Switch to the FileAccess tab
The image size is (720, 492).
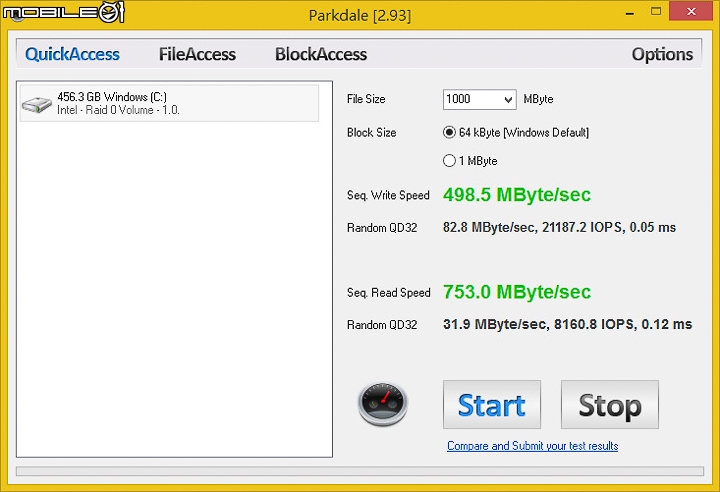point(197,54)
